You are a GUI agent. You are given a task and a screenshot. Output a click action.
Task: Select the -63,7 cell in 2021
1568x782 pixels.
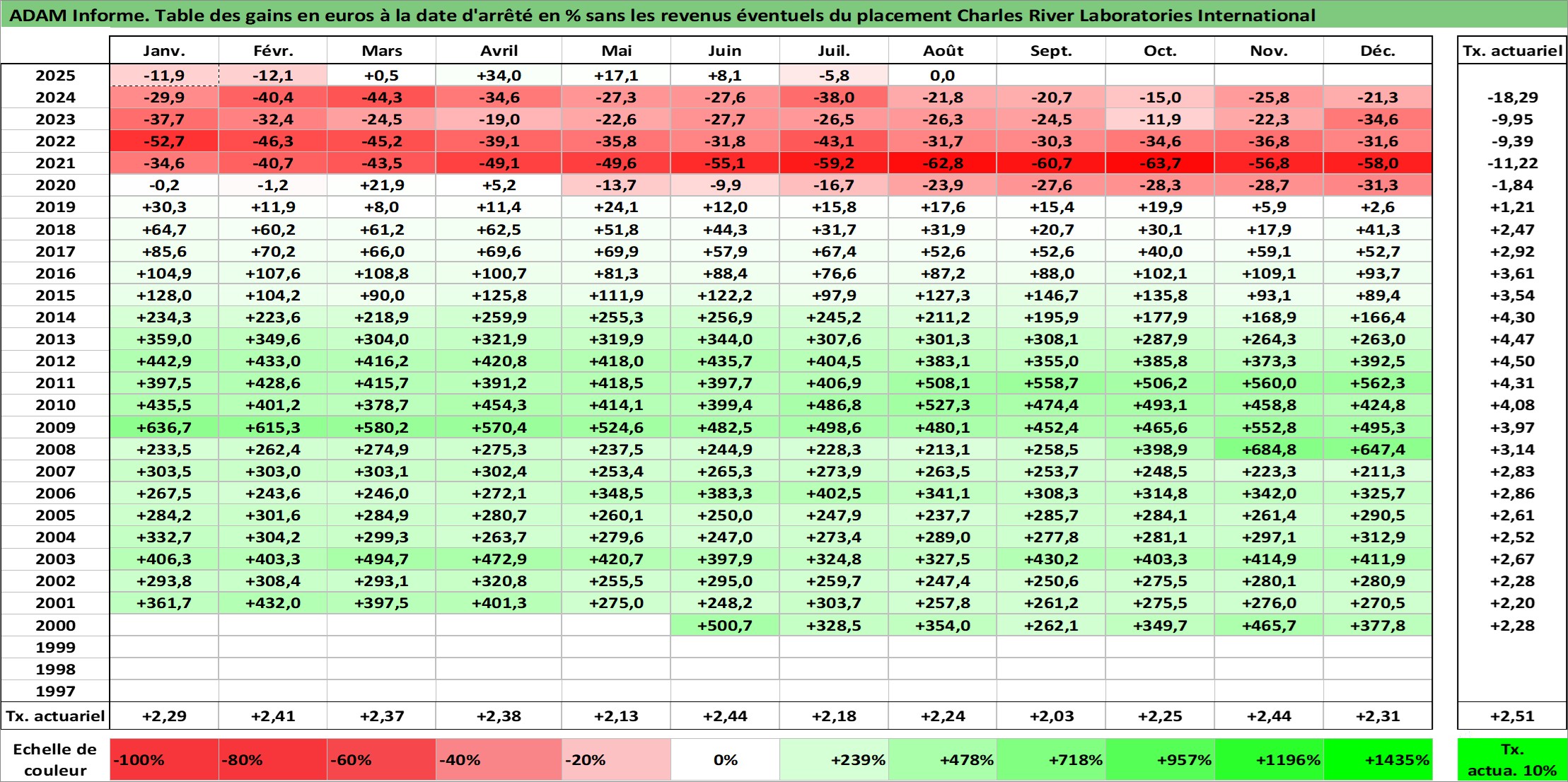pyautogui.click(x=1161, y=163)
